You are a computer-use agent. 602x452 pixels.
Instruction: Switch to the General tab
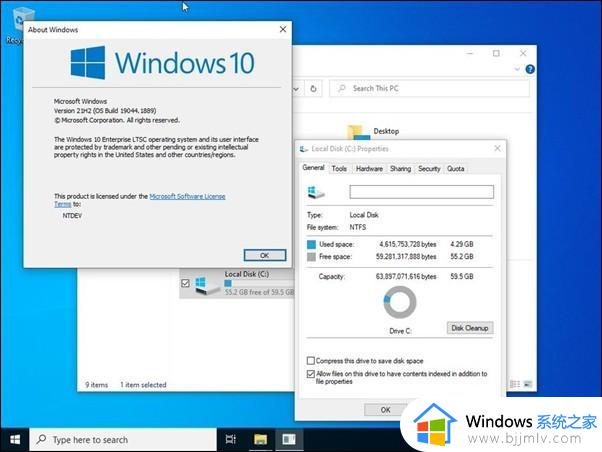coord(313,168)
